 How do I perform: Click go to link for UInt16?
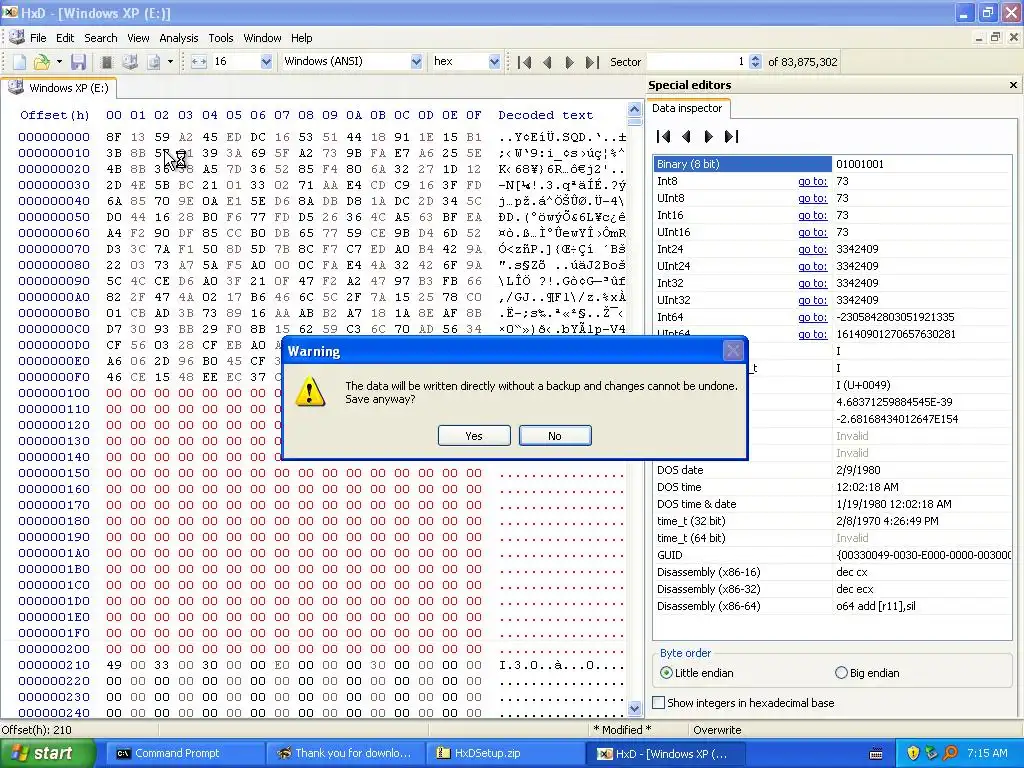click(x=812, y=232)
